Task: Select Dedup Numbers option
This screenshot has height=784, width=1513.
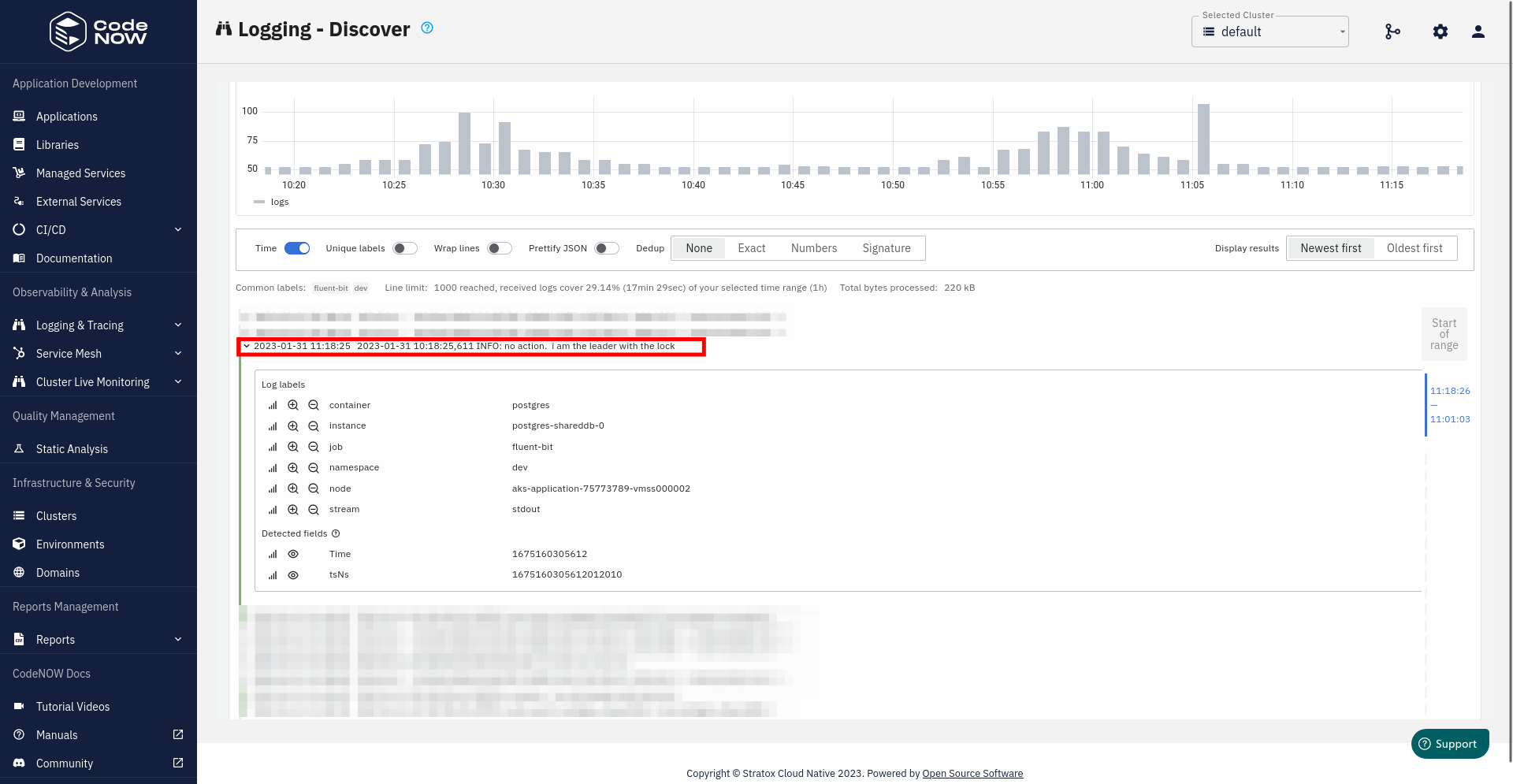Action: 814,248
